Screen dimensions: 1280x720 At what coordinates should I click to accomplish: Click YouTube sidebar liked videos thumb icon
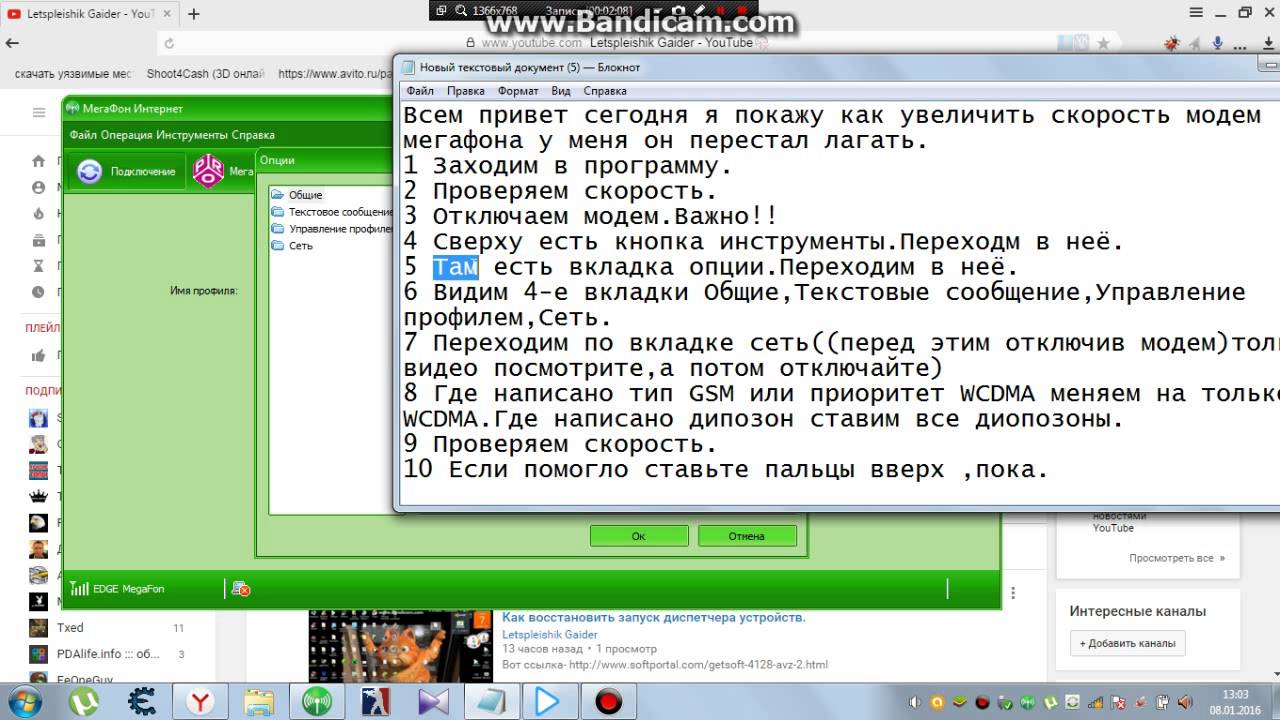pyautogui.click(x=38, y=355)
